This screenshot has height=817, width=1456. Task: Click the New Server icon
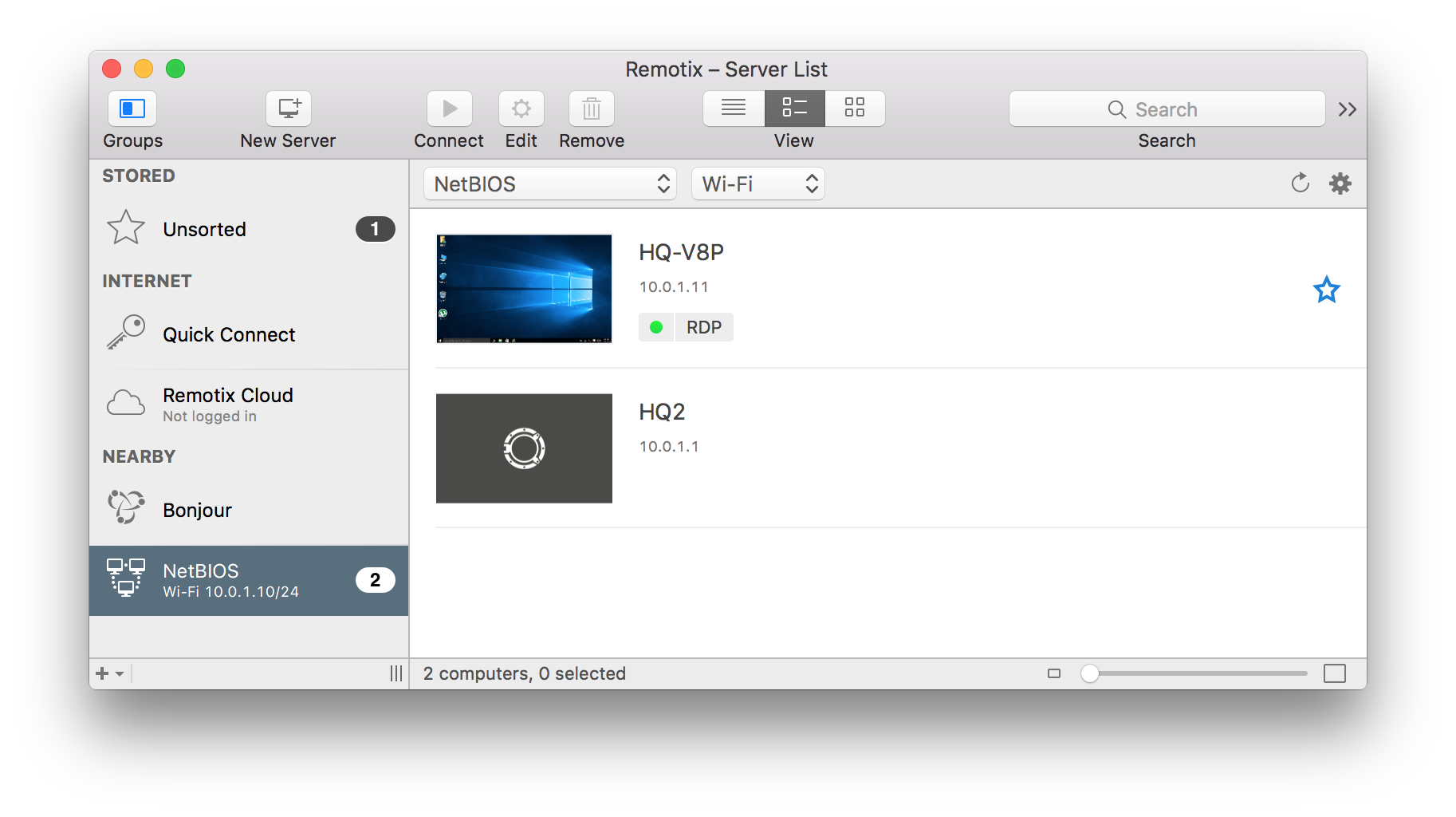[x=289, y=109]
